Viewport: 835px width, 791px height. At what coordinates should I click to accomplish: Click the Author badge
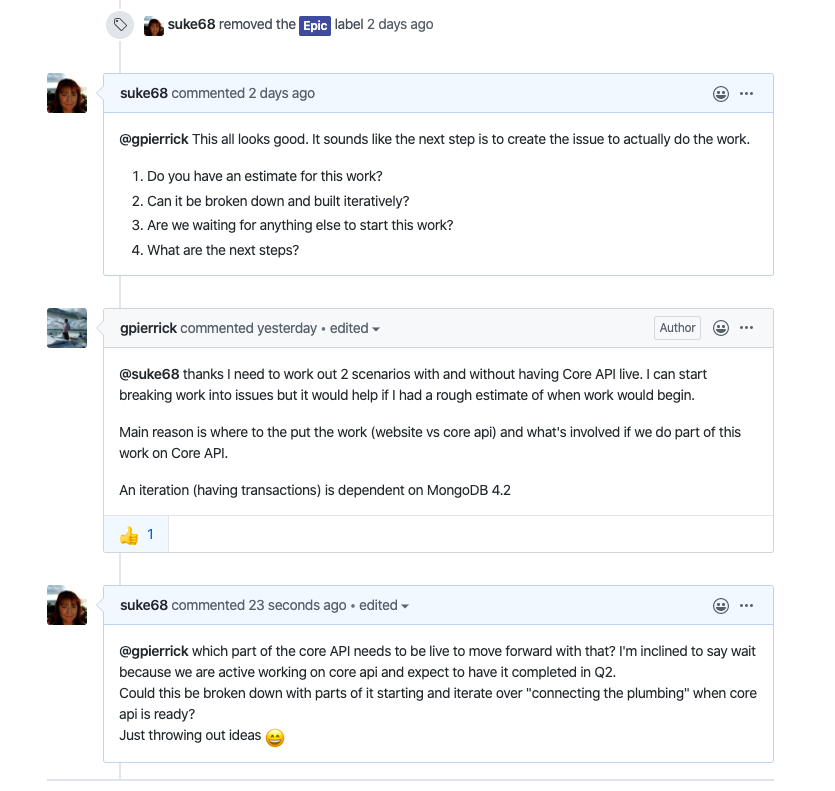click(x=677, y=328)
